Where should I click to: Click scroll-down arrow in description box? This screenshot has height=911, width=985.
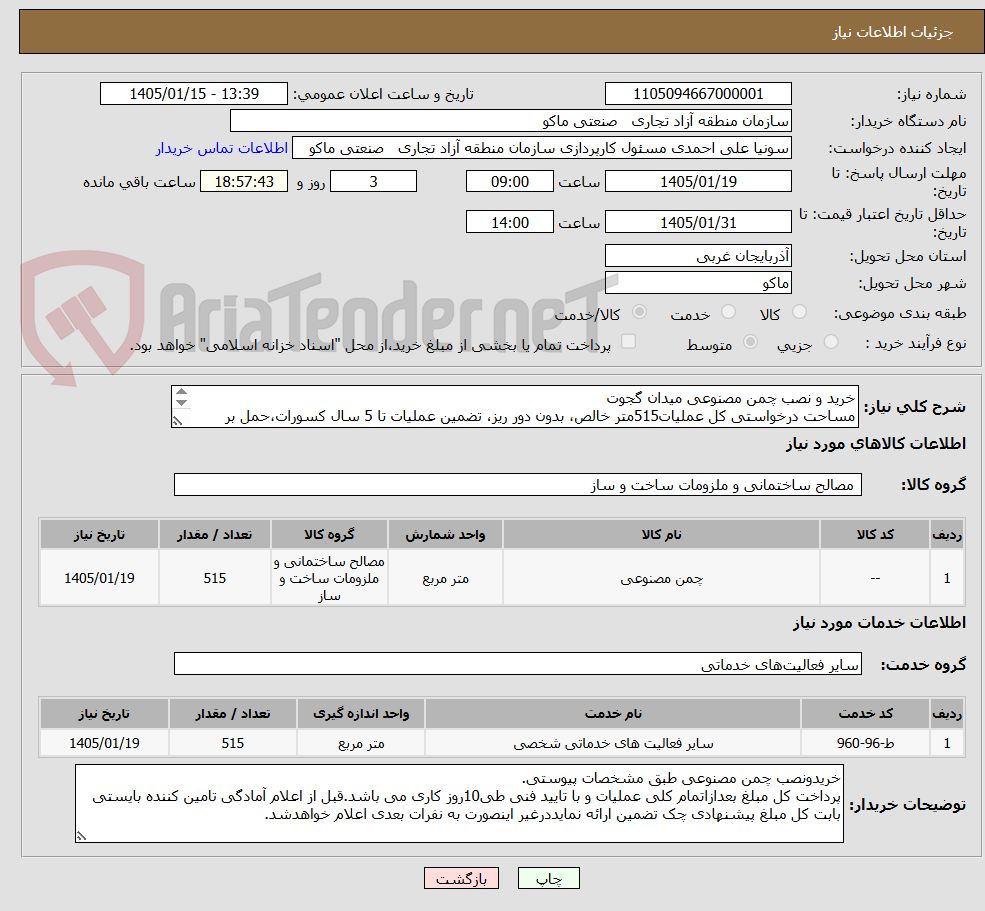(x=182, y=403)
